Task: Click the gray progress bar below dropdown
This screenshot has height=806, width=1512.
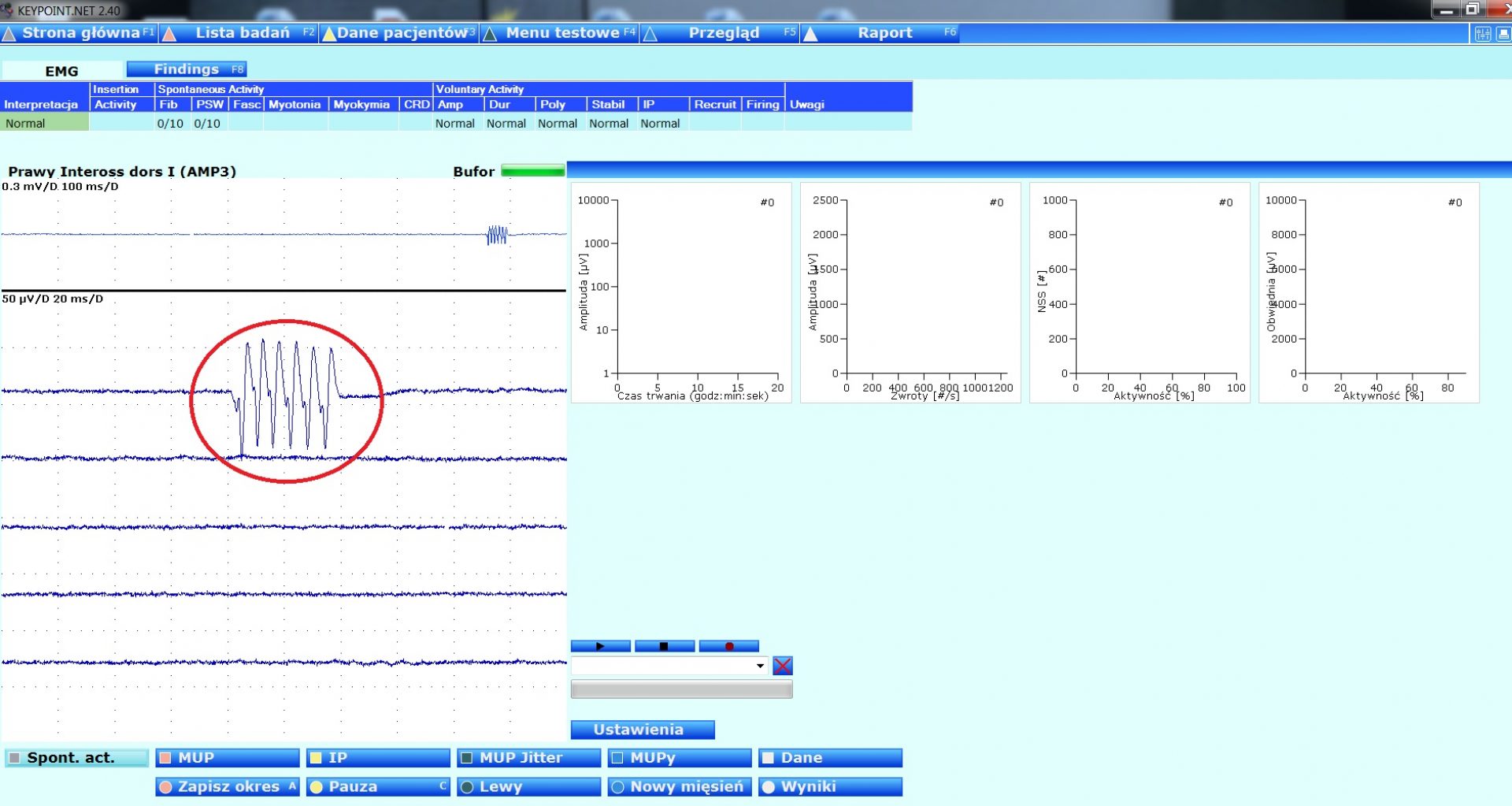Action: [681, 689]
